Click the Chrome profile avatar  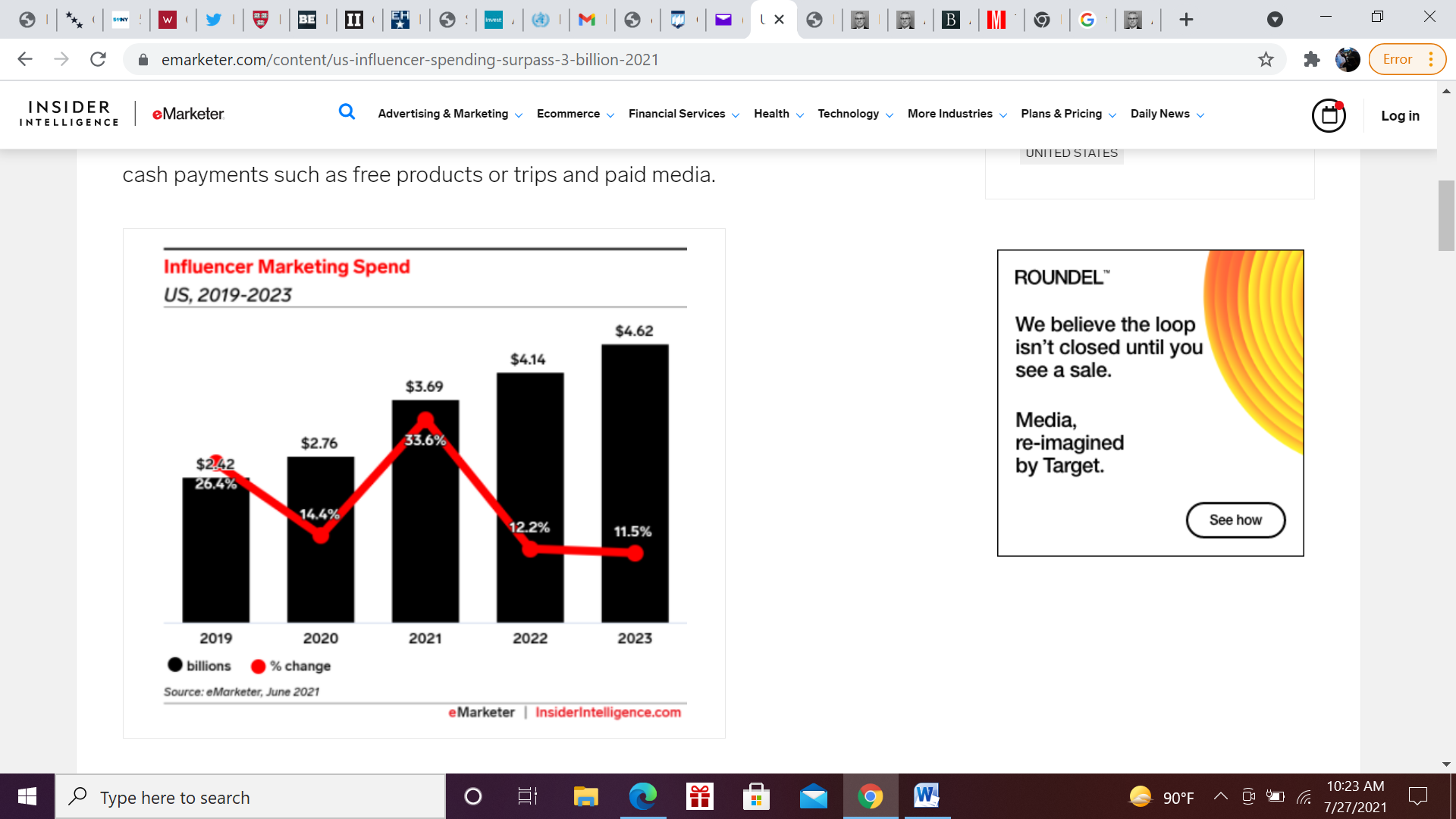(1348, 59)
